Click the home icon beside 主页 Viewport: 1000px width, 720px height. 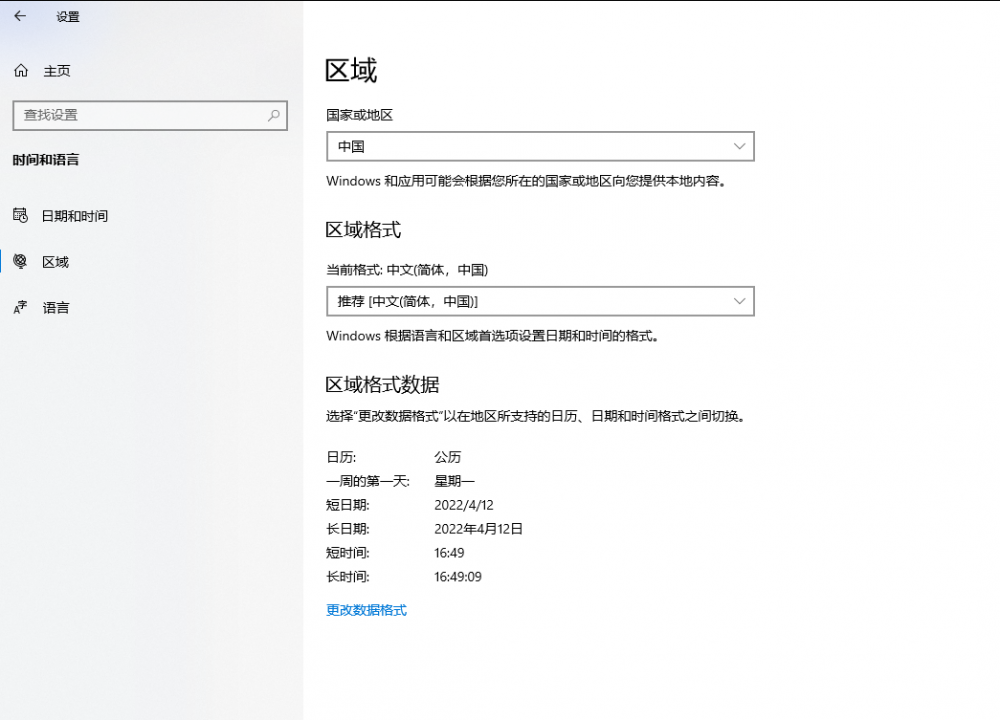(20, 71)
